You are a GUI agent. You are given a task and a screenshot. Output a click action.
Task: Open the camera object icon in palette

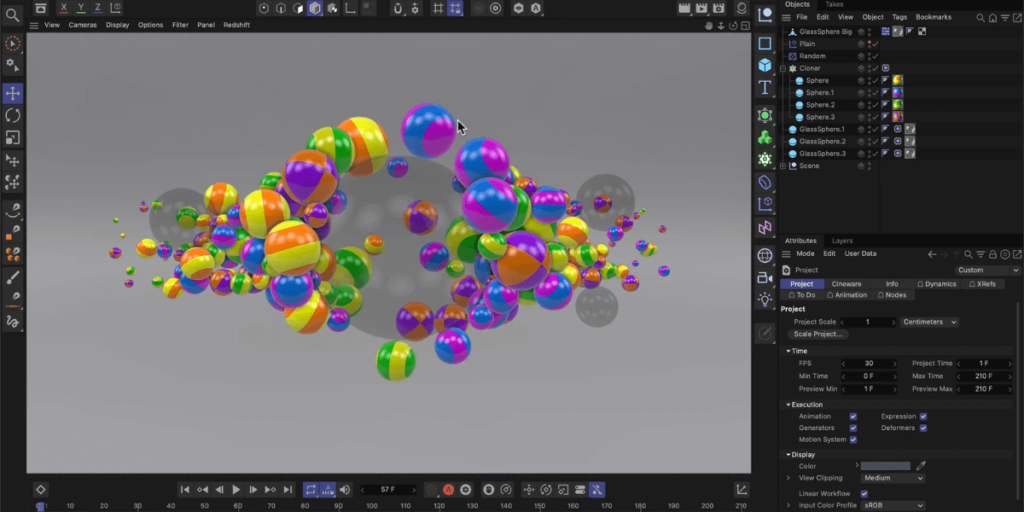[765, 278]
